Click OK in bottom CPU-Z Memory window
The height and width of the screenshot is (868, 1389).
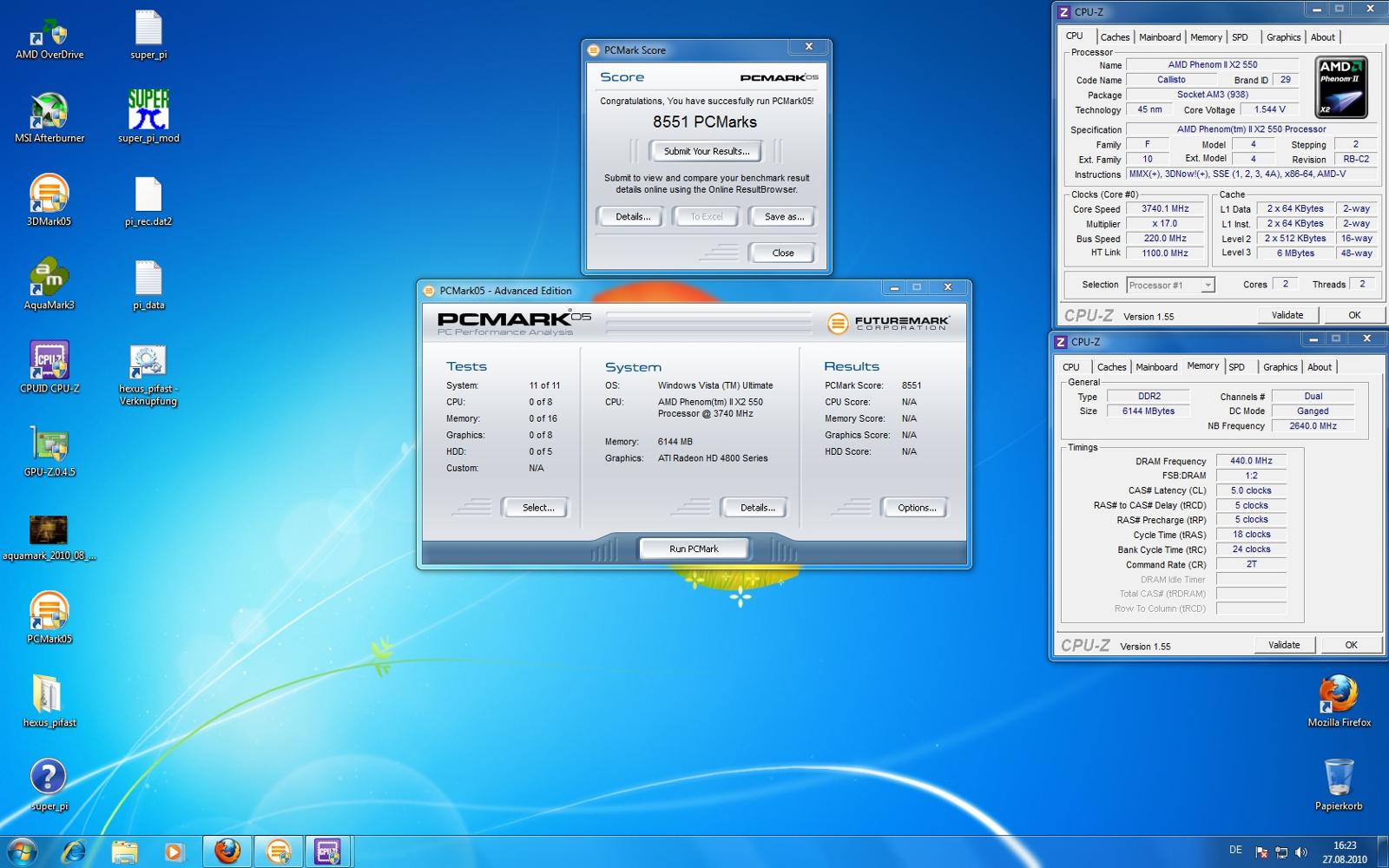(x=1351, y=645)
